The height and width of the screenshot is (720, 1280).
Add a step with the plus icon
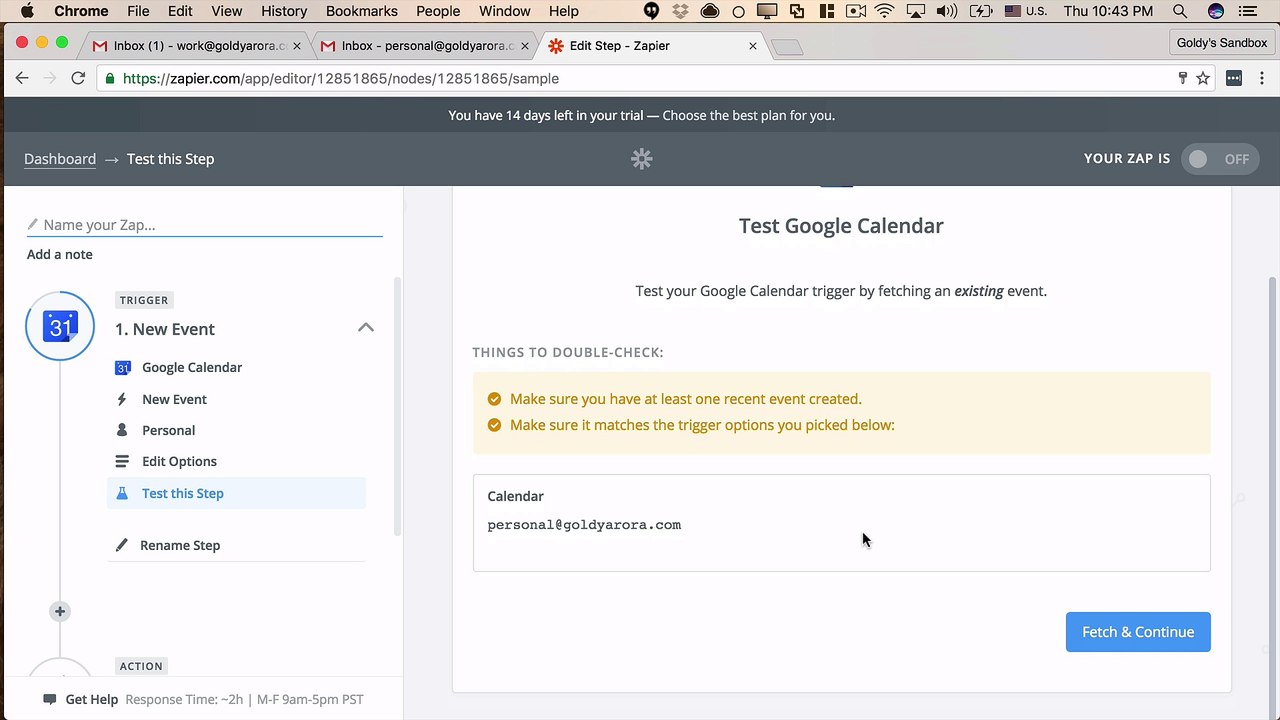pos(60,611)
